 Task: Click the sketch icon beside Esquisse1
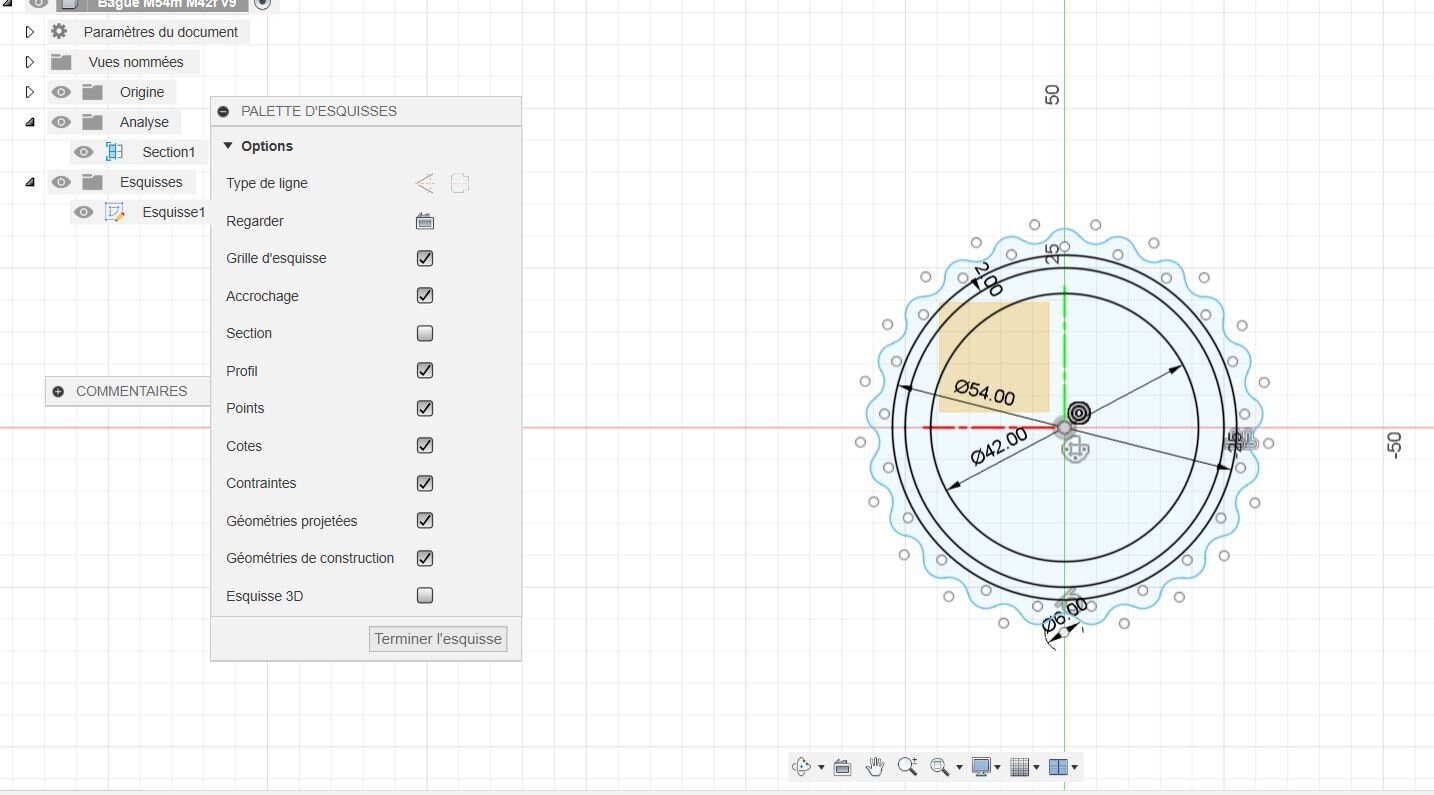115,212
